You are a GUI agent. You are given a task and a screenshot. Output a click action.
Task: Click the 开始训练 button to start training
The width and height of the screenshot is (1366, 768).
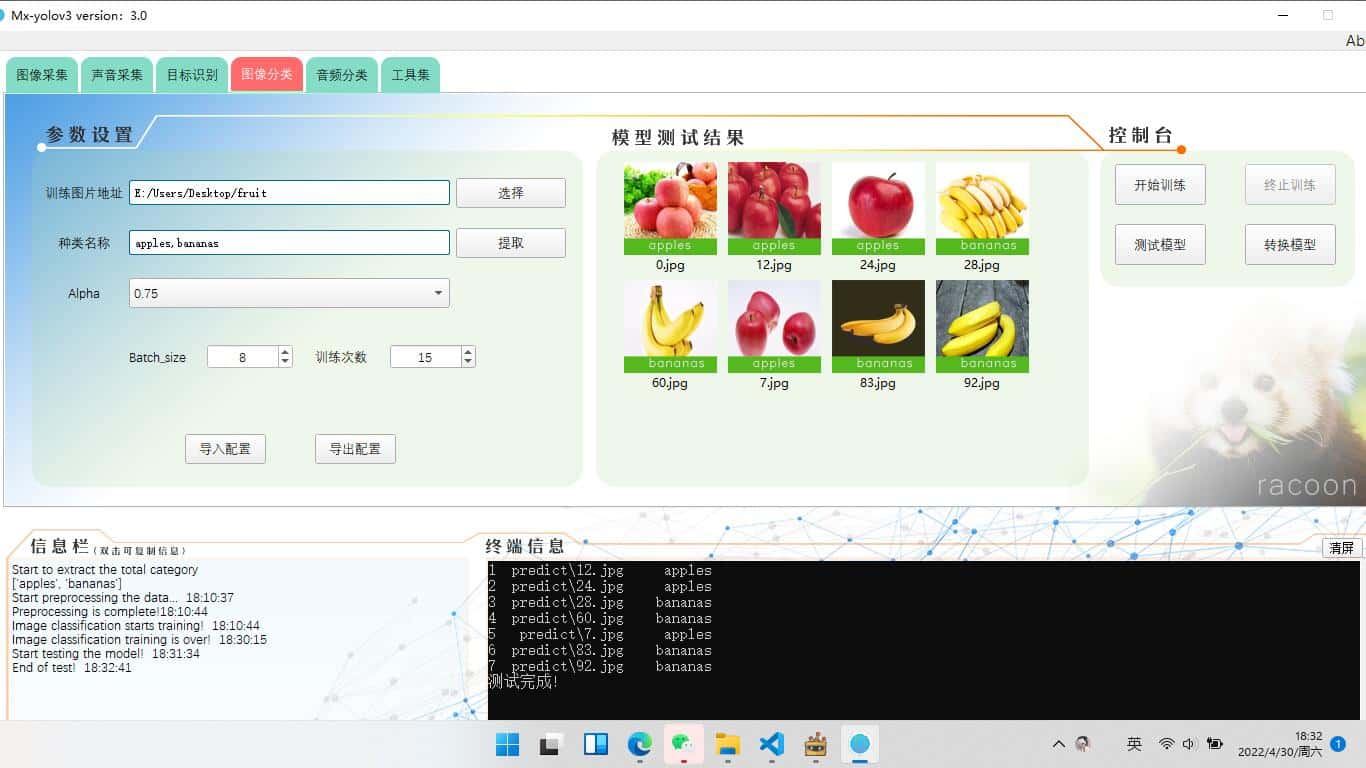coord(1159,184)
